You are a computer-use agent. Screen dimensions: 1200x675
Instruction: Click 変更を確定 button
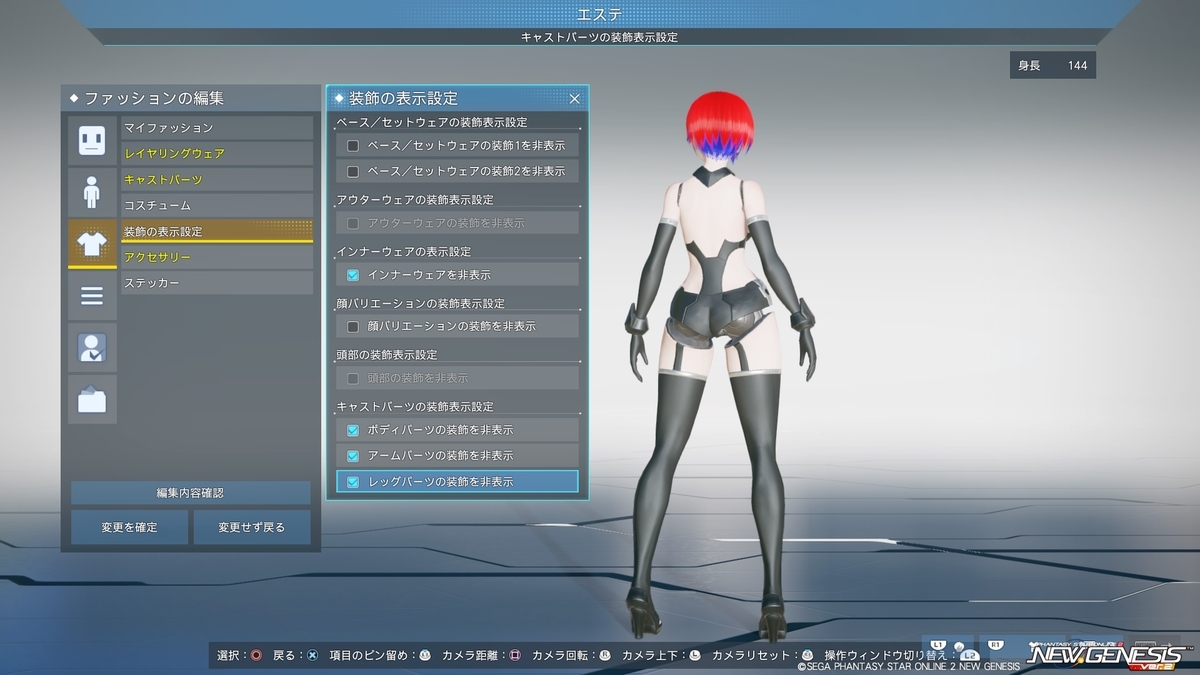(x=129, y=527)
